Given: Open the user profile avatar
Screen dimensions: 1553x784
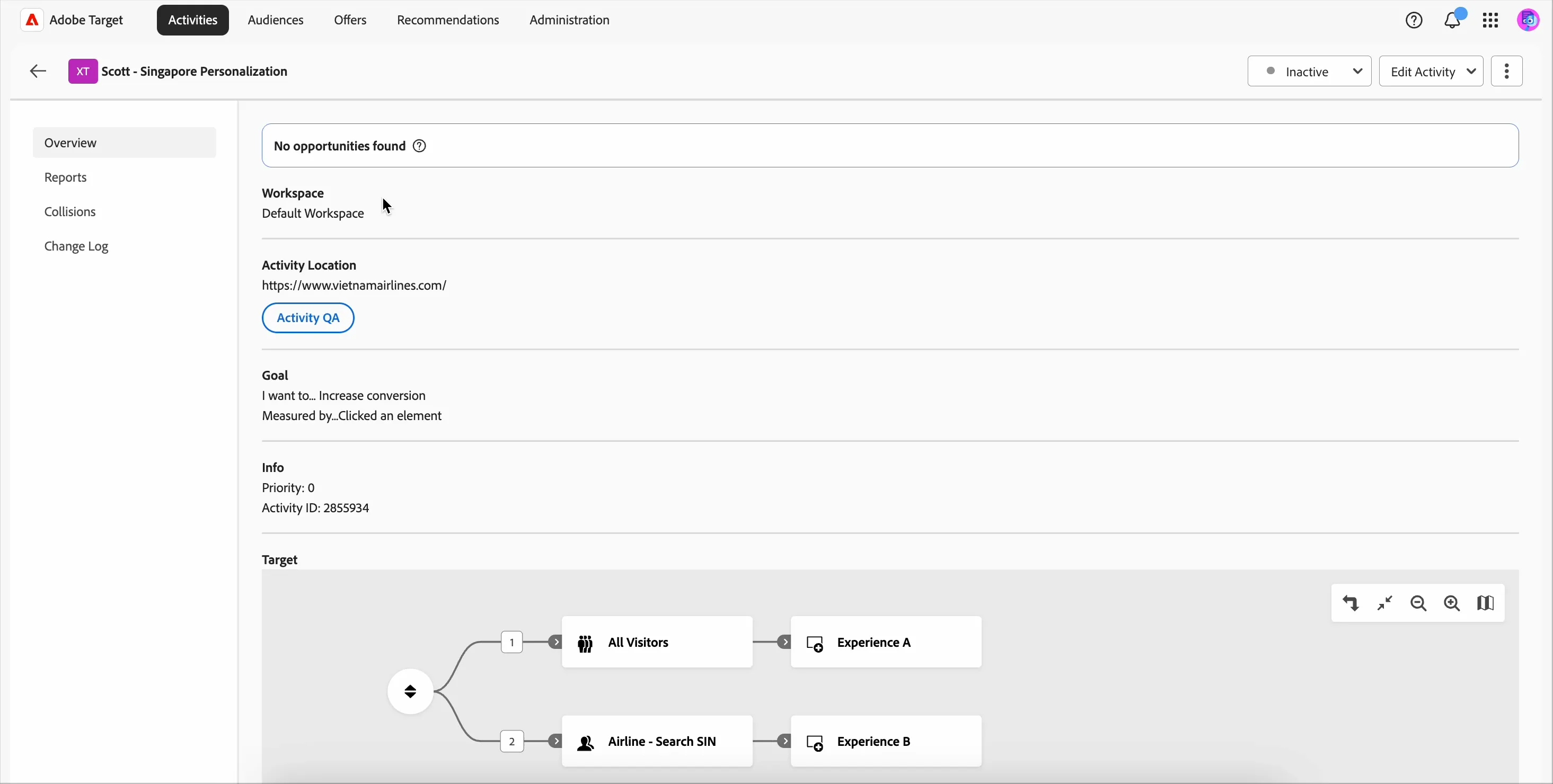Looking at the screenshot, I should tap(1528, 21).
